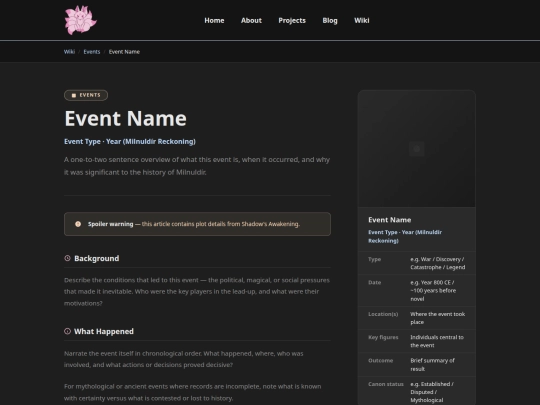The height and width of the screenshot is (405, 540).
Task: Open the Home navigation item
Action: (x=214, y=20)
